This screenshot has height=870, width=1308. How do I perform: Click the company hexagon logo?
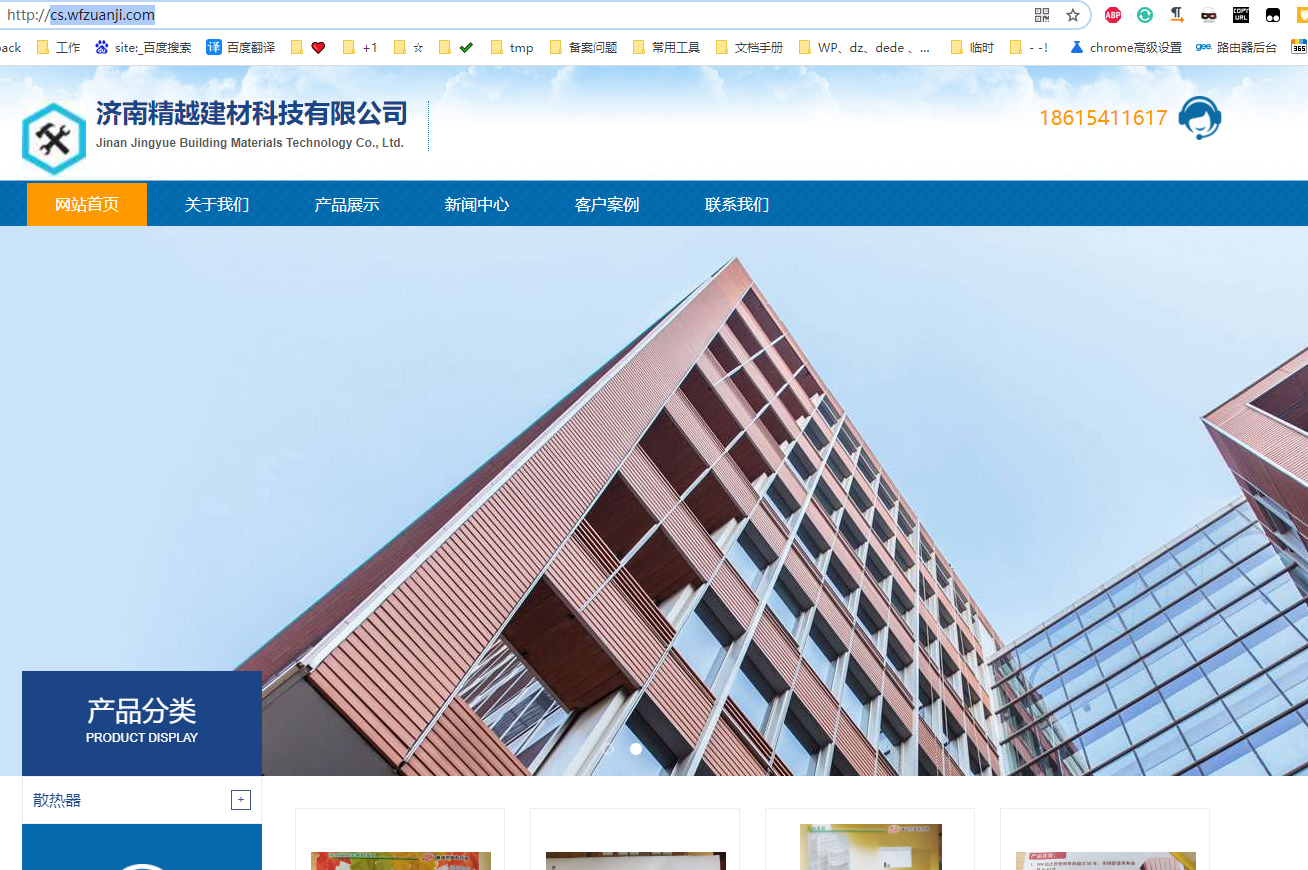pos(54,139)
